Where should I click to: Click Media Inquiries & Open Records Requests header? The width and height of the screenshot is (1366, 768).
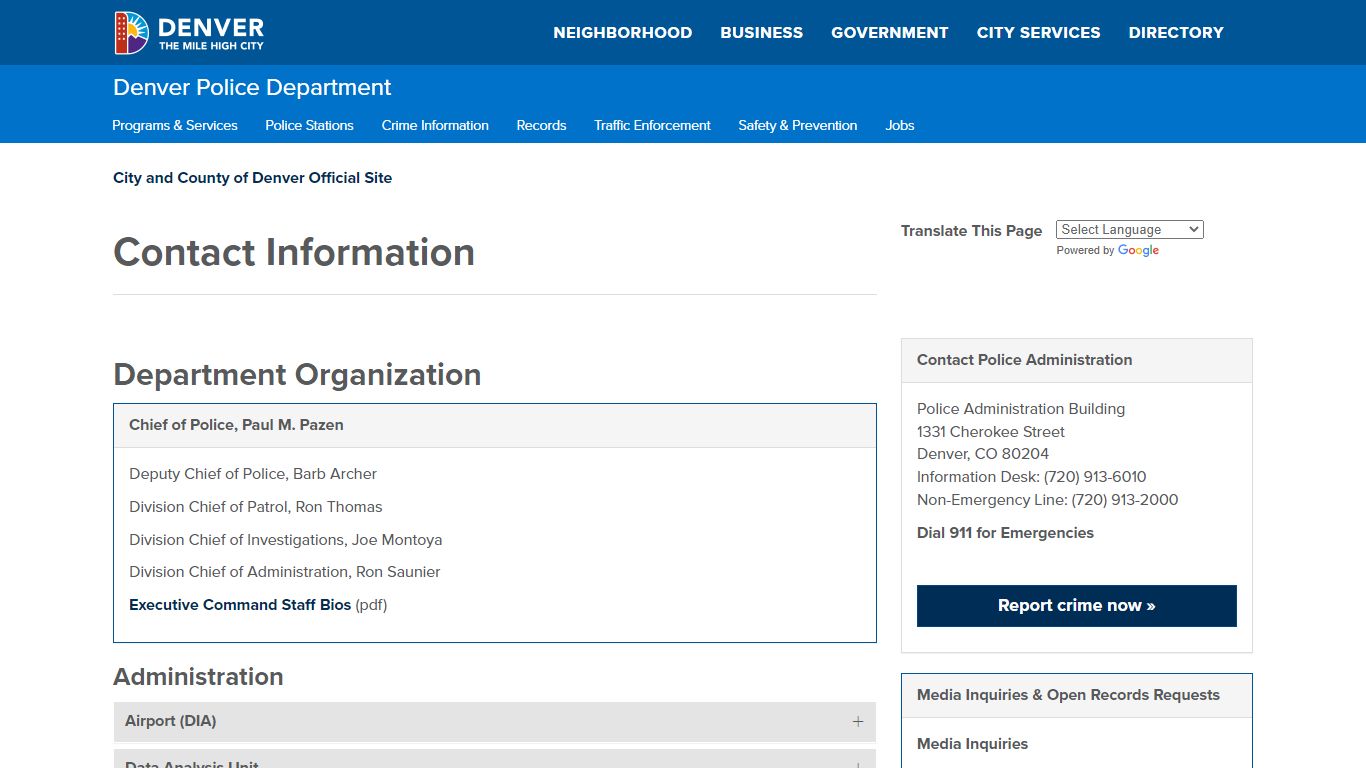(x=1076, y=695)
